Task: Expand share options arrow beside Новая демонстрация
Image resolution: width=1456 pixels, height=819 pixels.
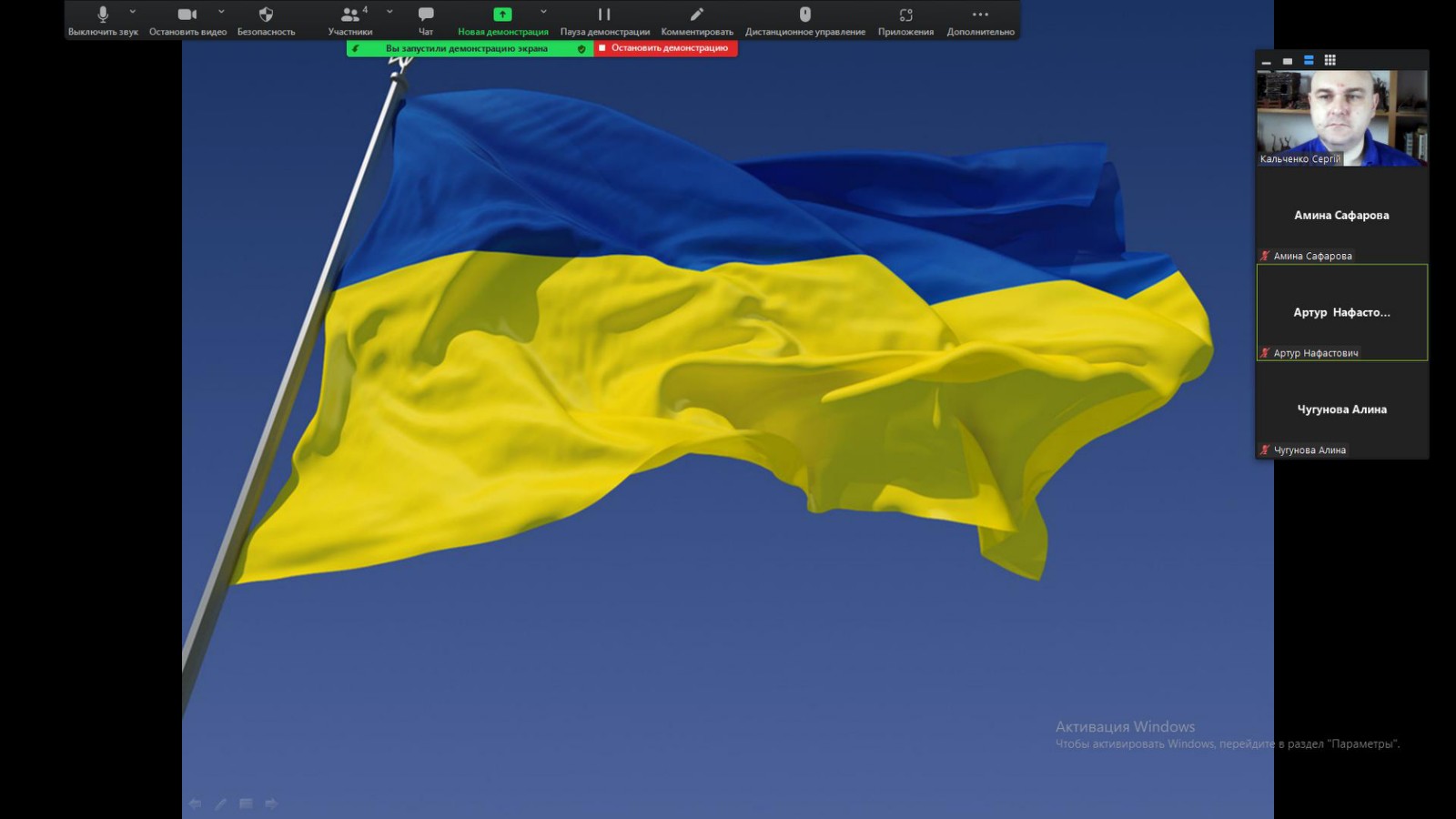Action: [543, 12]
